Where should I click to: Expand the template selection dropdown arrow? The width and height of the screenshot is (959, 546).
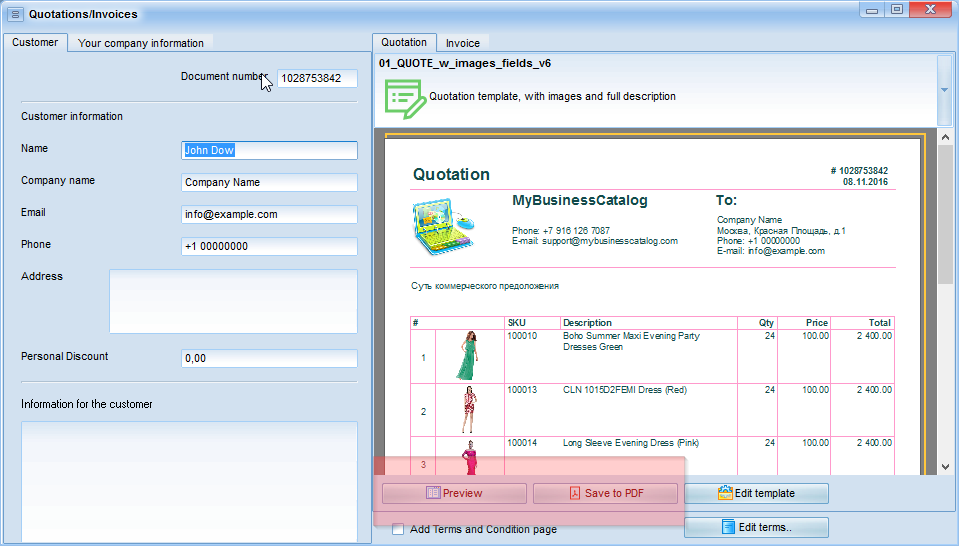coord(944,89)
